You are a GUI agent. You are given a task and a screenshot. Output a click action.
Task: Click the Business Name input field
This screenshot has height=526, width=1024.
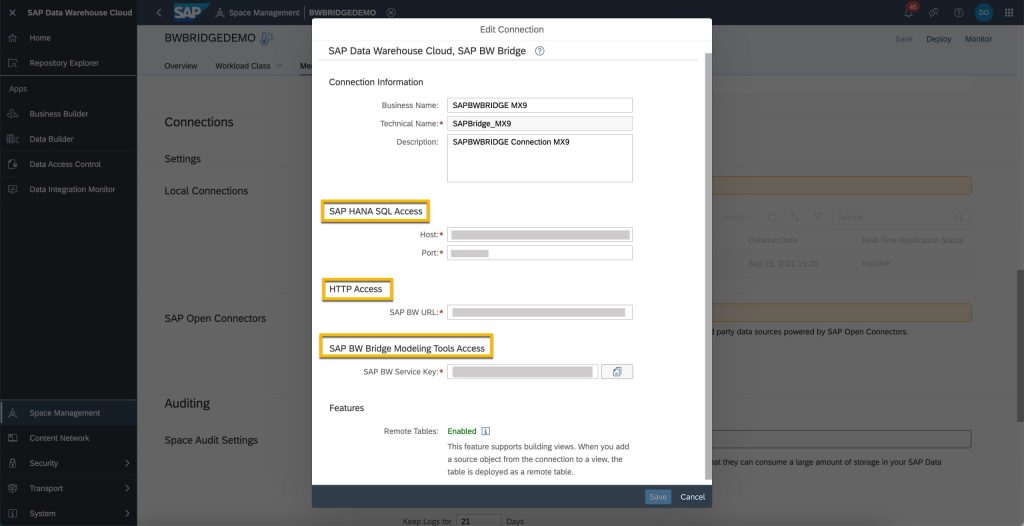coord(539,105)
